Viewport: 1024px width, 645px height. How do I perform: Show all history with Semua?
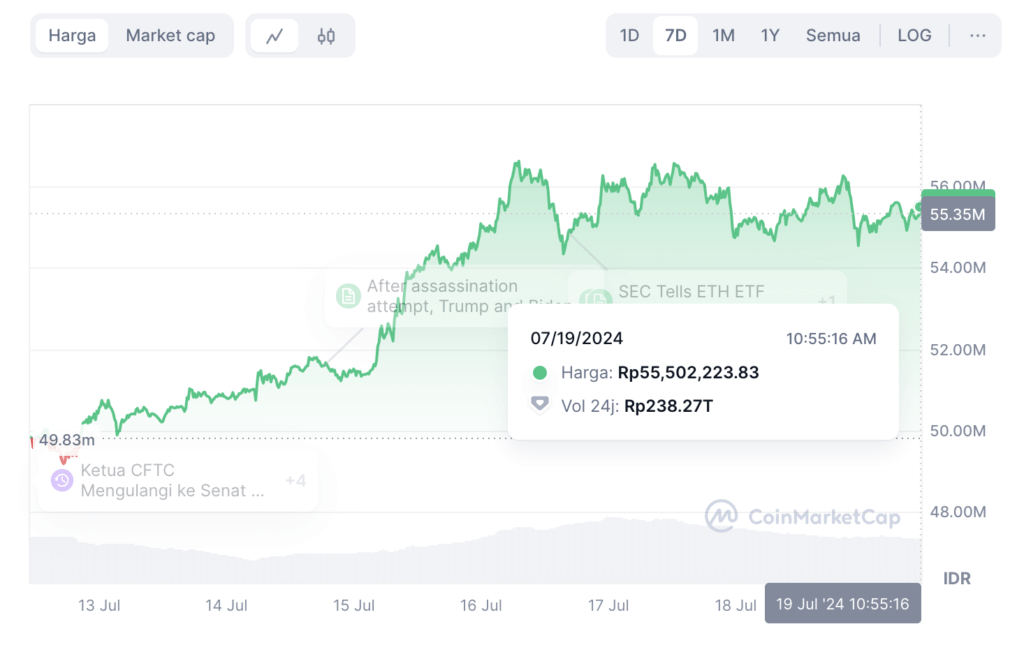click(833, 35)
